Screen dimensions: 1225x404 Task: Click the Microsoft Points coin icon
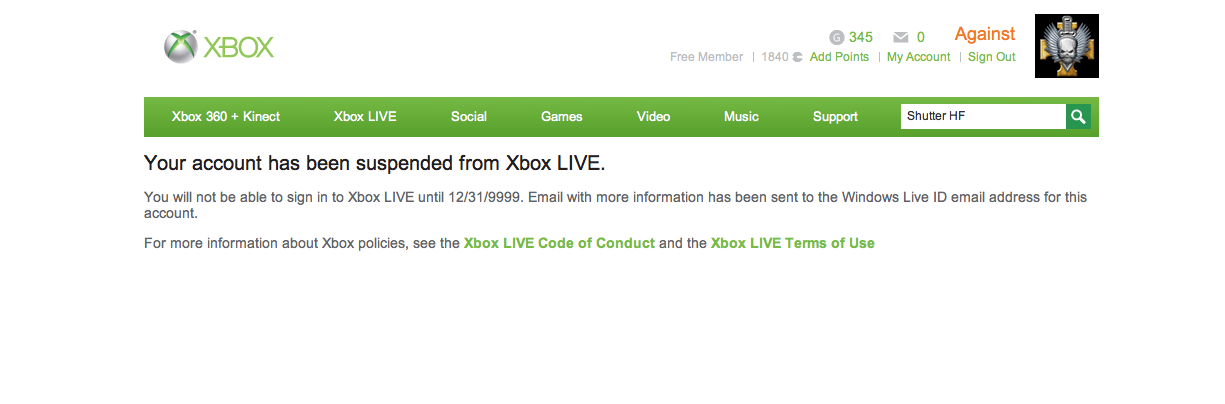coord(798,57)
